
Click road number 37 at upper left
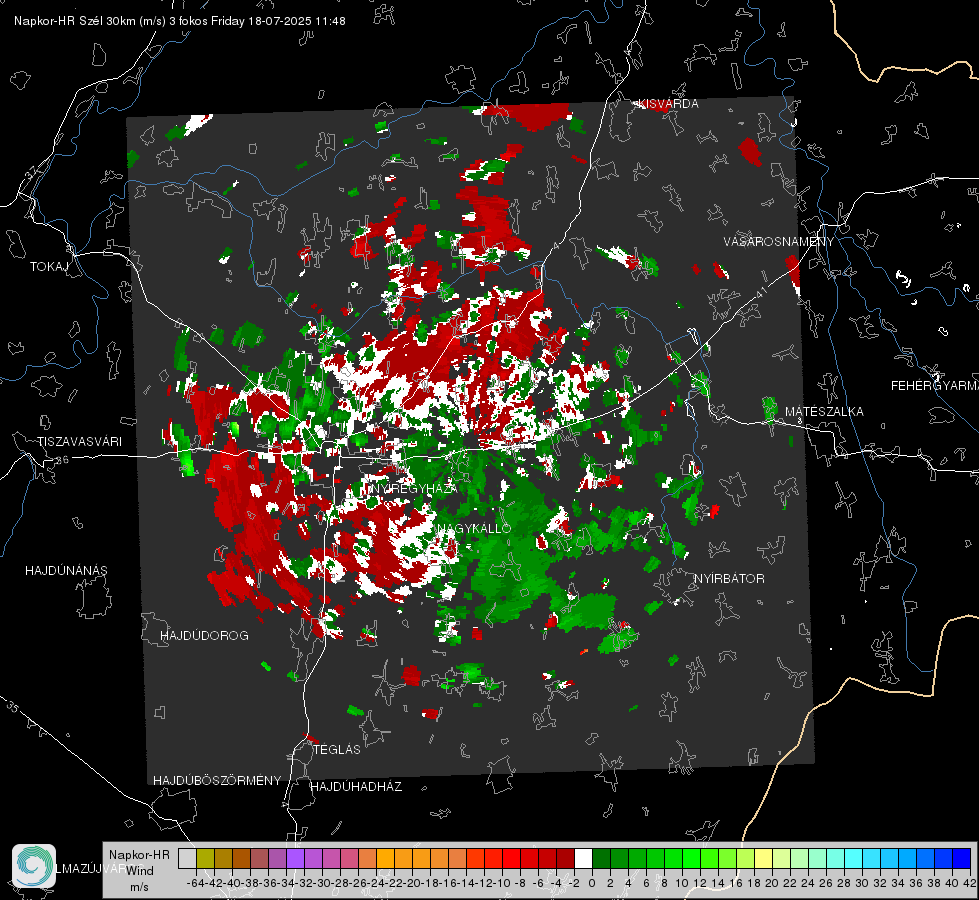(31, 171)
